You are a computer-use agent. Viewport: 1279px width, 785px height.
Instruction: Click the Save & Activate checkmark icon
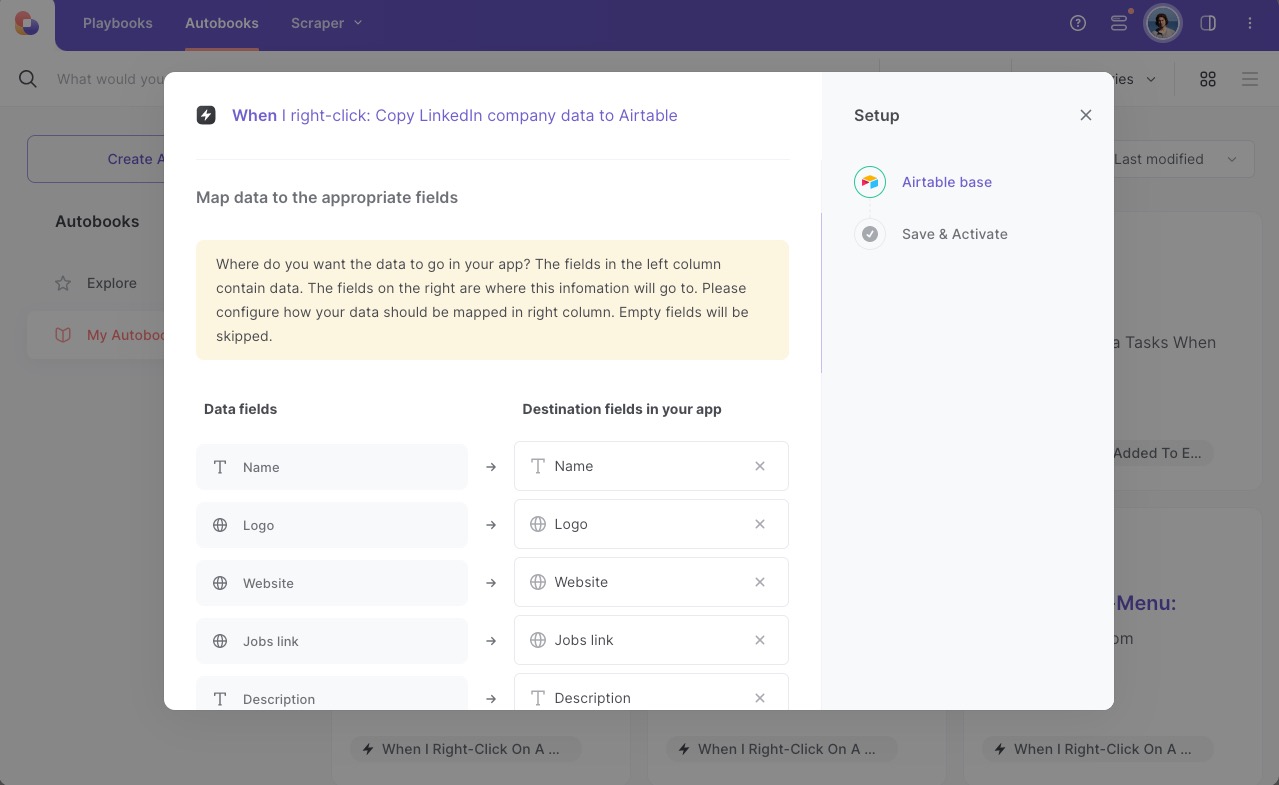pyautogui.click(x=870, y=234)
